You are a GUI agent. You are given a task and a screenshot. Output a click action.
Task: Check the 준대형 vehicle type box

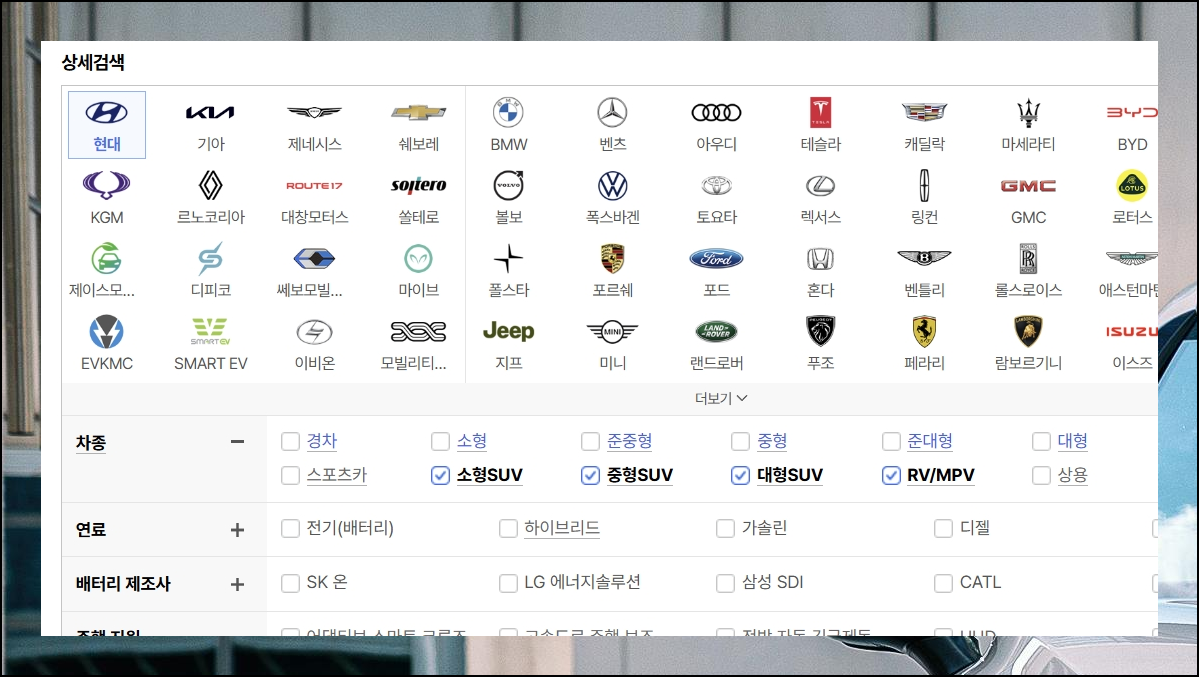[891, 441]
